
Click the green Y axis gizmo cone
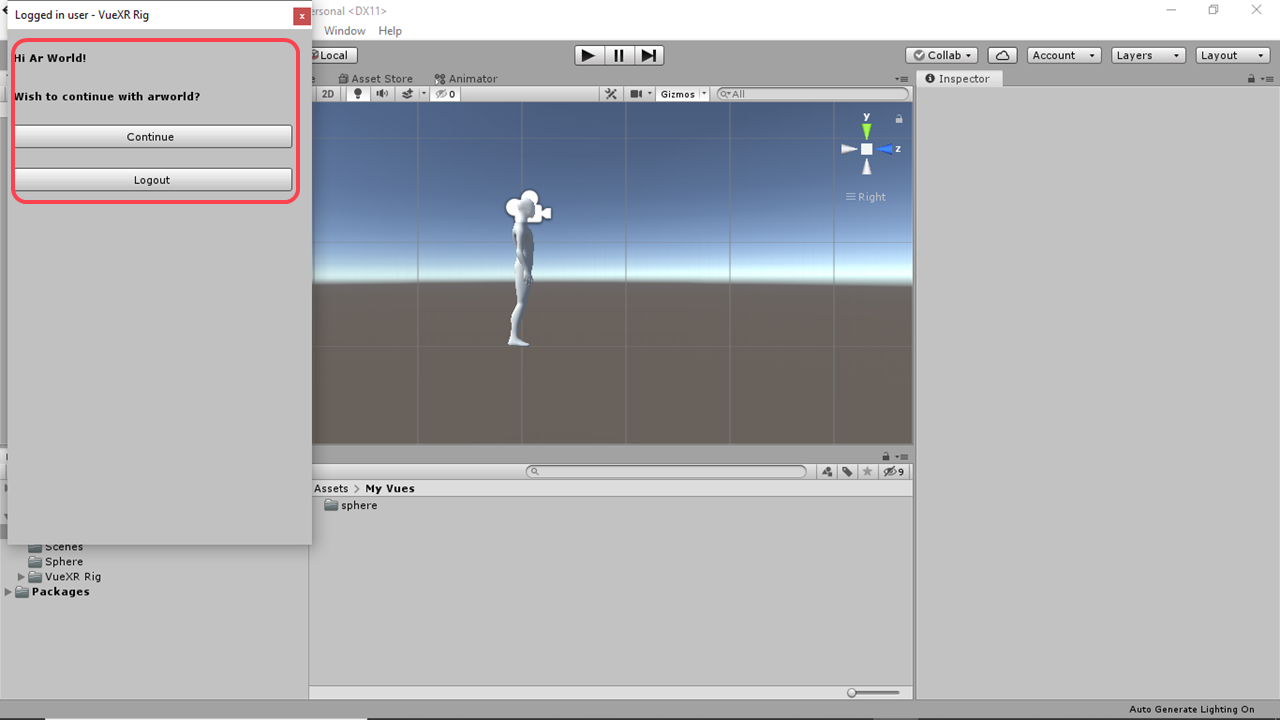(867, 130)
